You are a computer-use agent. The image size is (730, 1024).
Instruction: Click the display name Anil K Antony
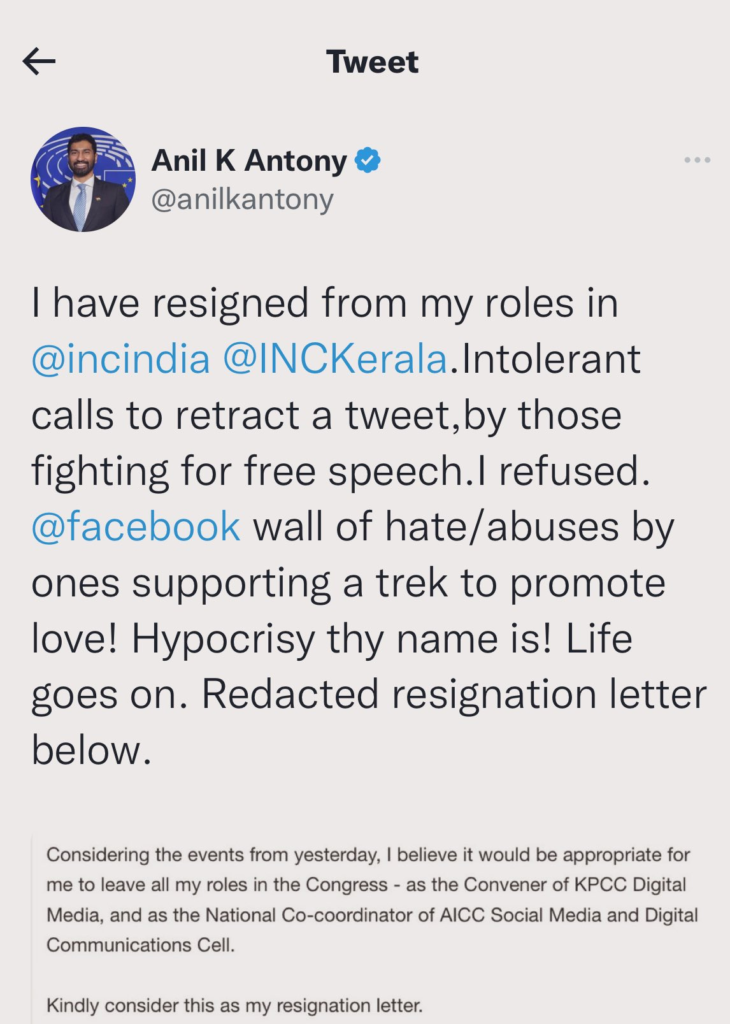[249, 160]
